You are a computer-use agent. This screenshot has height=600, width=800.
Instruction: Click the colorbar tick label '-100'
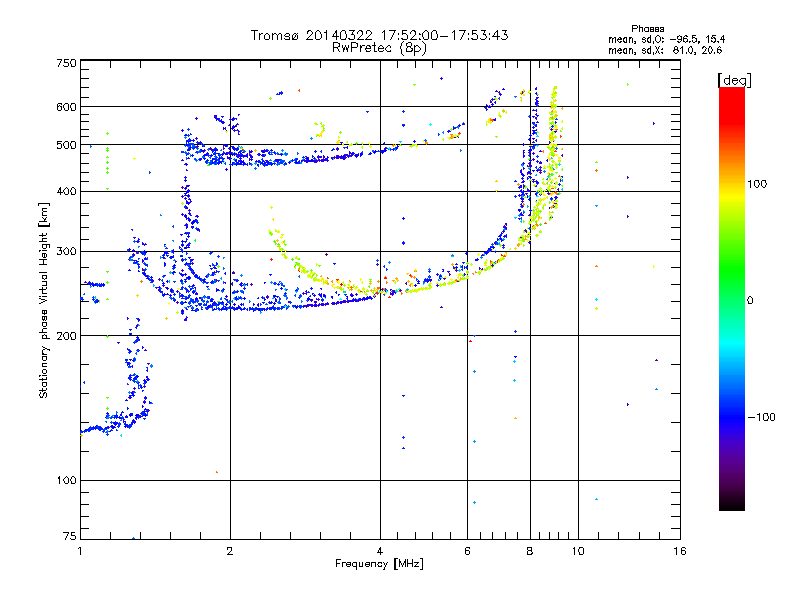click(x=761, y=417)
